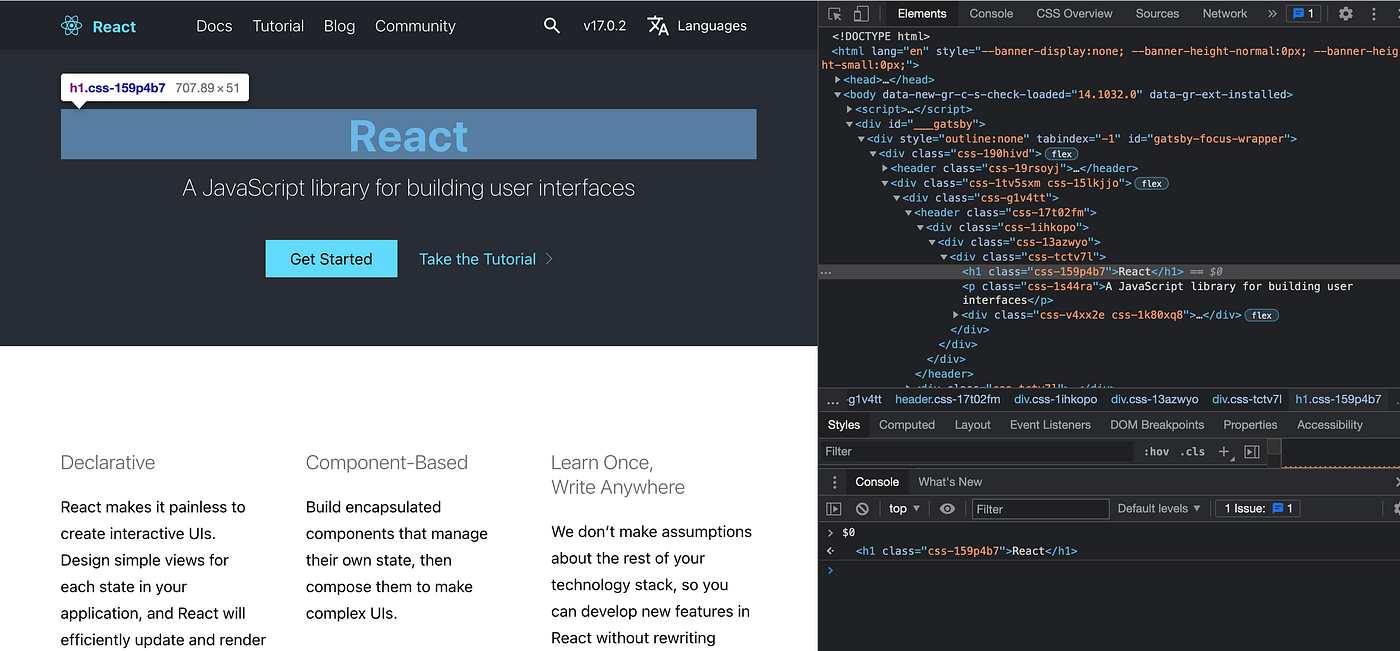
Task: Click the v17.0.2 version link
Action: point(604,26)
